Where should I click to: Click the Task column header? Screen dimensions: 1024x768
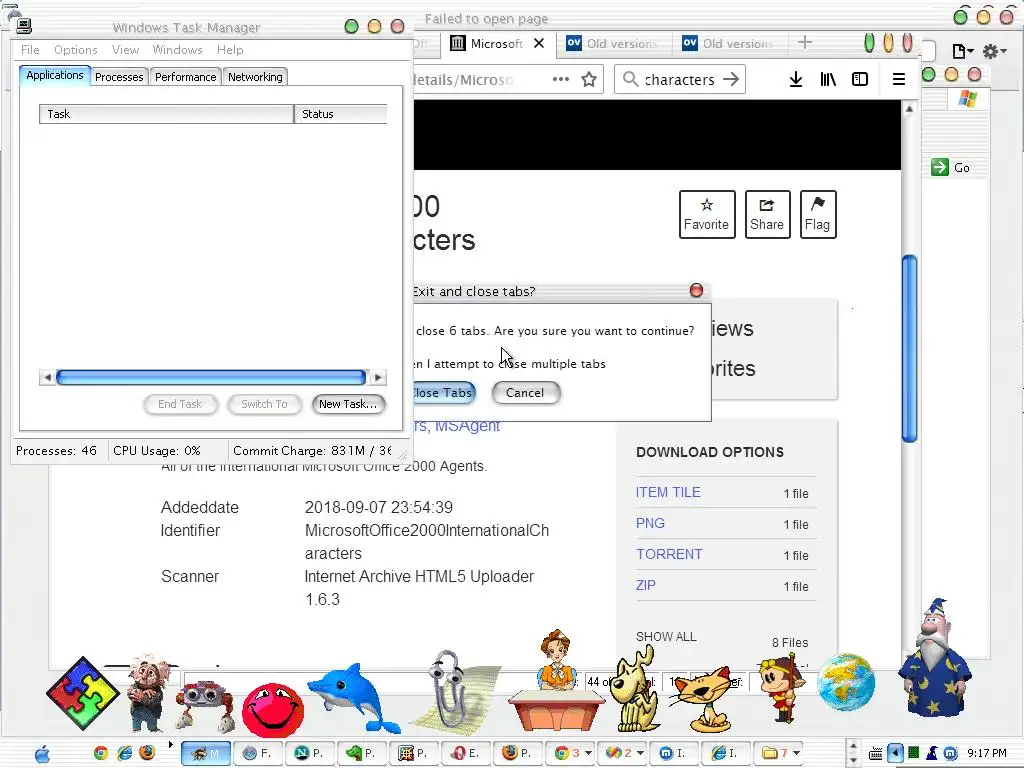tap(167, 114)
